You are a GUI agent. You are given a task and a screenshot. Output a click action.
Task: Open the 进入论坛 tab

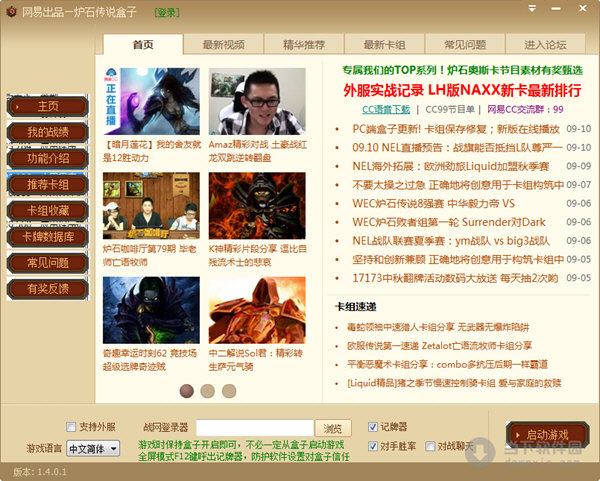point(545,44)
